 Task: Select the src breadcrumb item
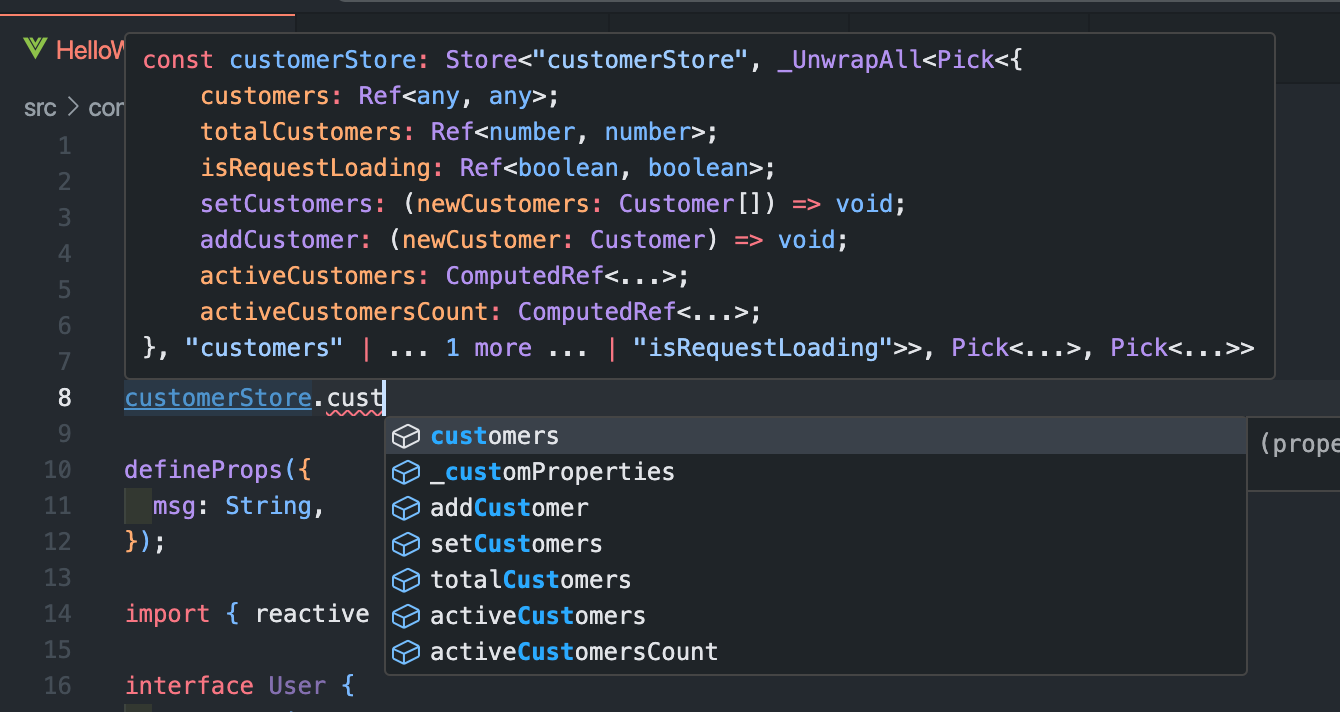coord(40,107)
